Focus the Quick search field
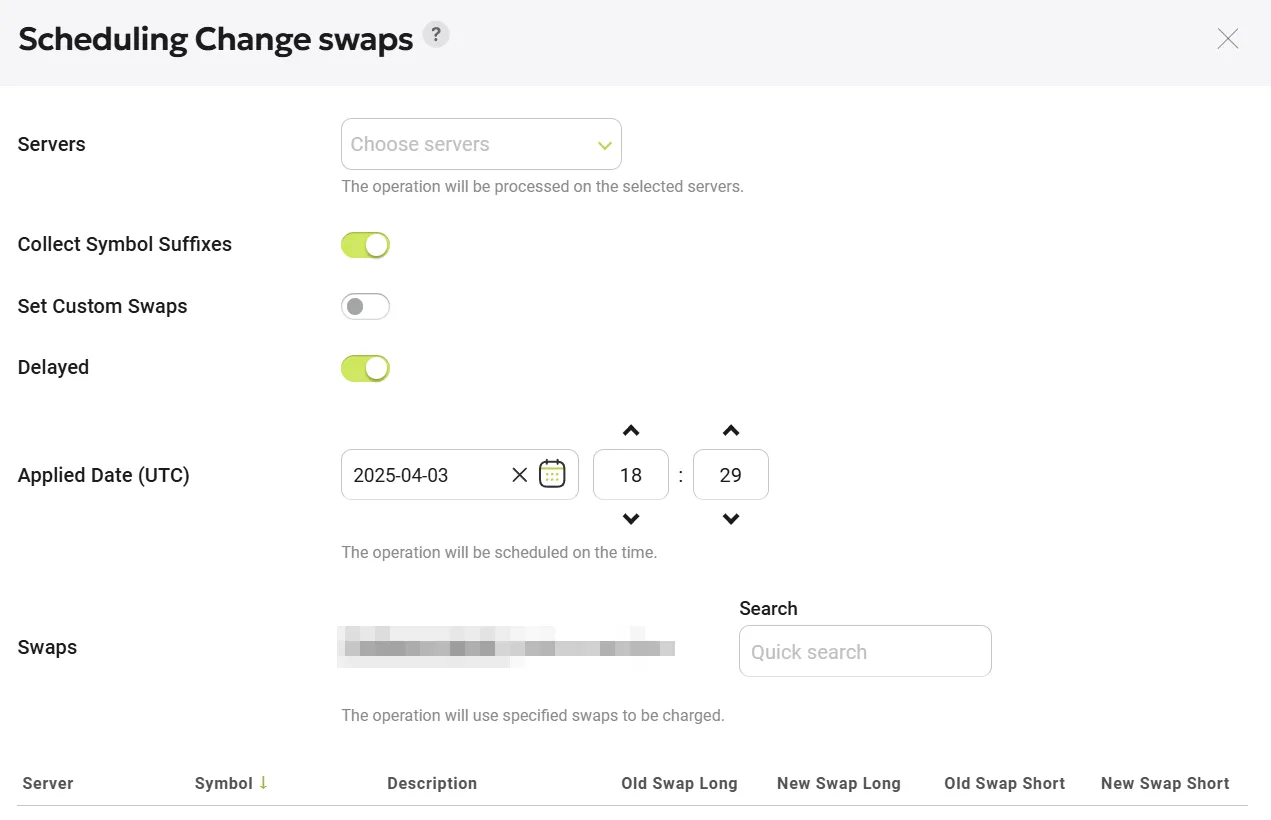This screenshot has width=1271, height=820. (865, 651)
